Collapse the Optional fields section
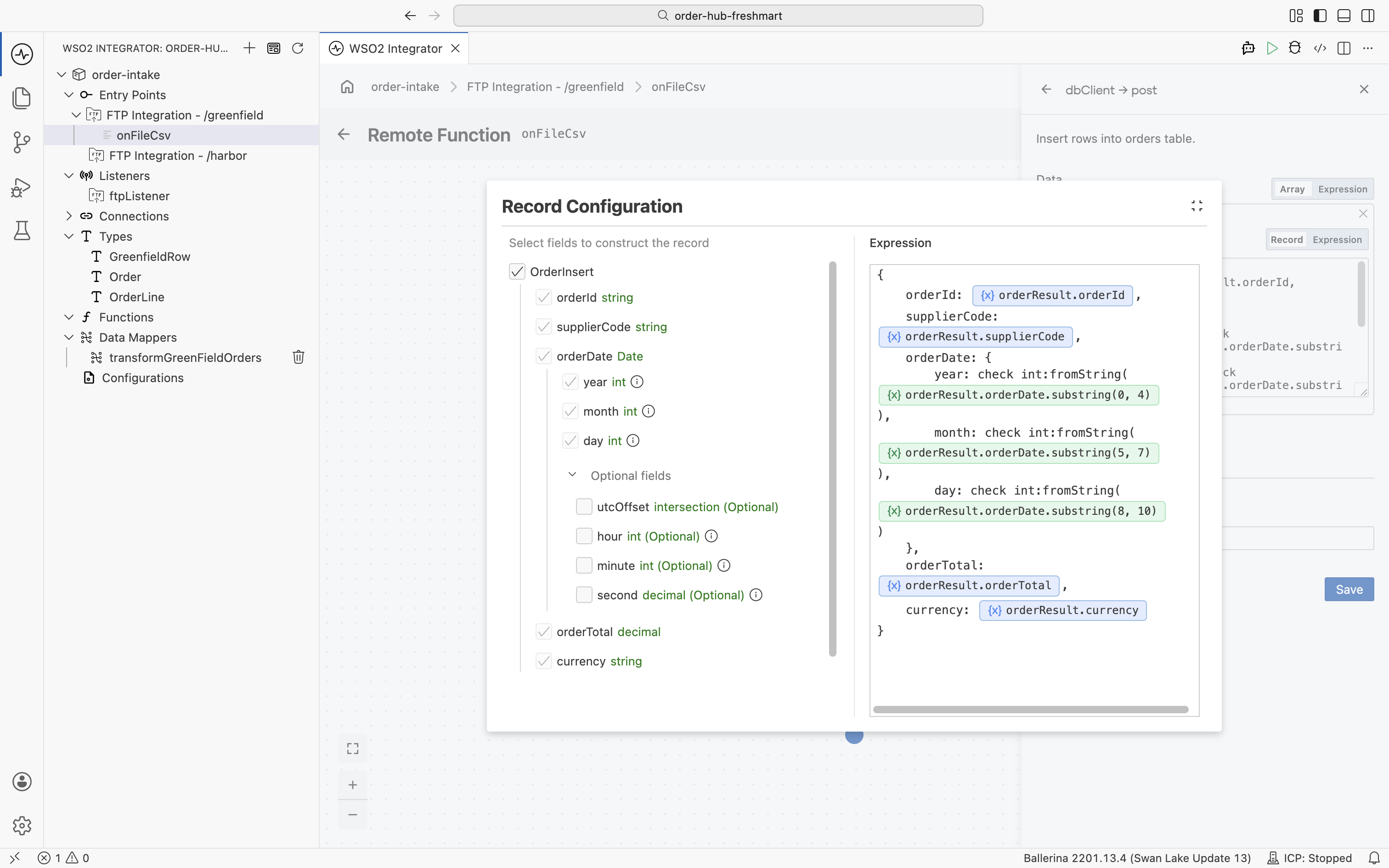 click(572, 475)
